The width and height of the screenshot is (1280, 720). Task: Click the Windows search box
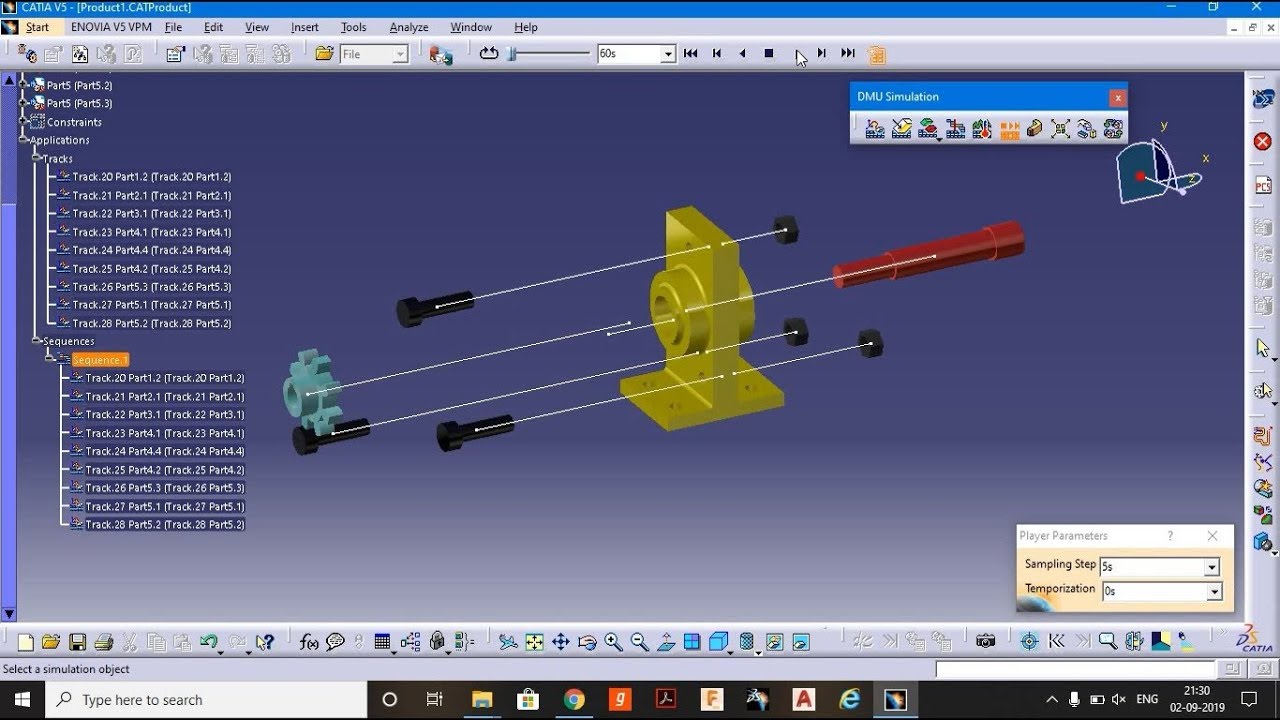point(206,700)
